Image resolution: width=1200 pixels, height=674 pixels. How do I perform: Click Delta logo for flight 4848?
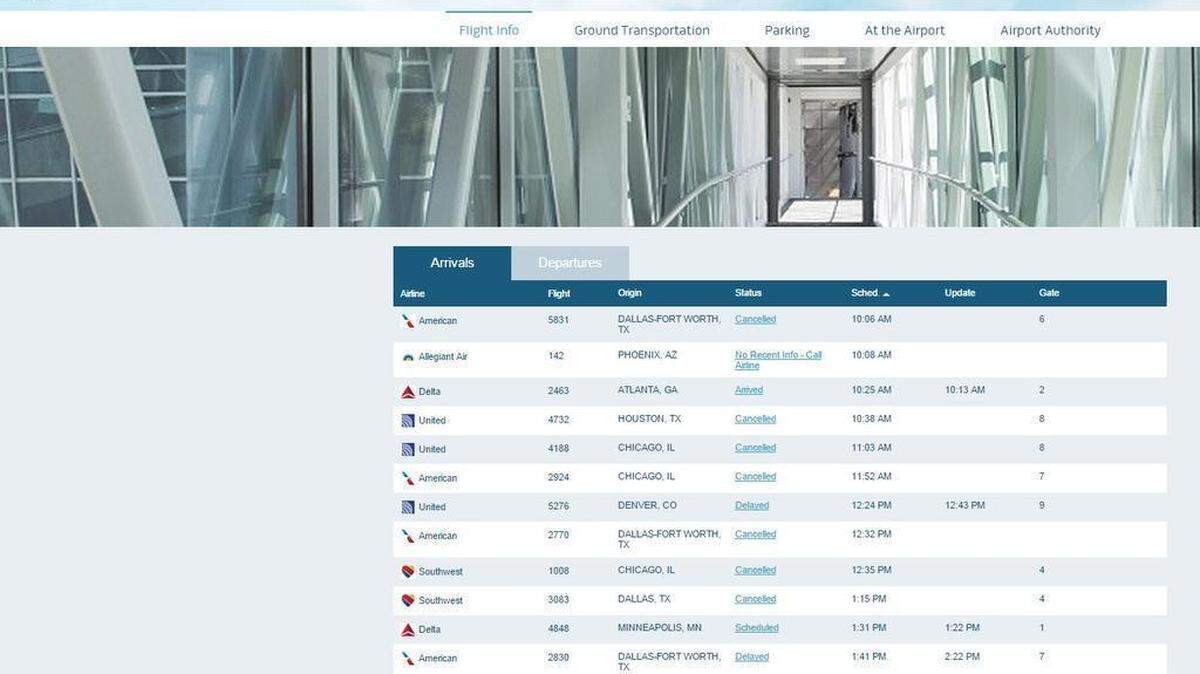pos(408,630)
